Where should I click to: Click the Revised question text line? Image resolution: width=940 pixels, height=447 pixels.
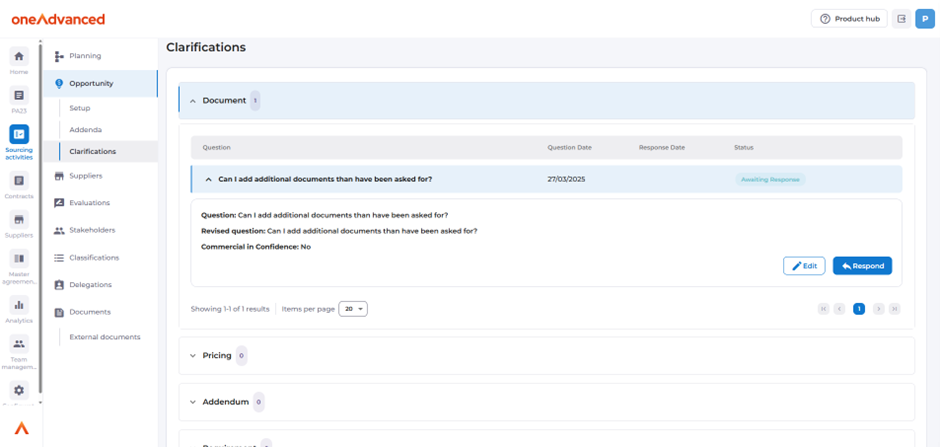pos(339,231)
